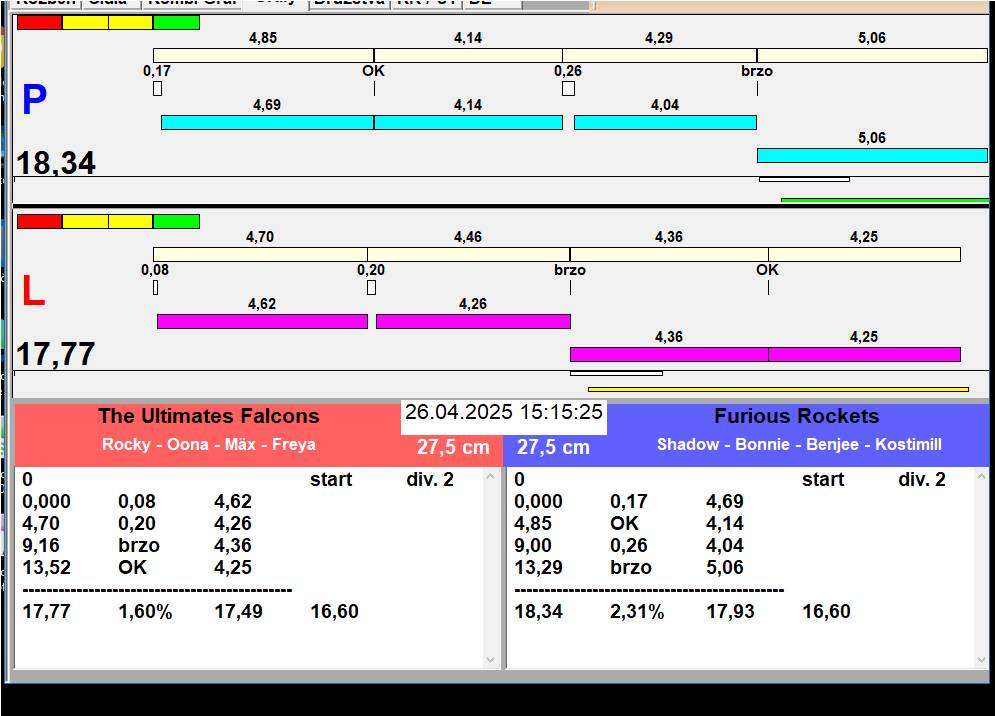The image size is (995, 716).
Task: Click the small box under the 0,20 changeover
Action: [x=372, y=288]
